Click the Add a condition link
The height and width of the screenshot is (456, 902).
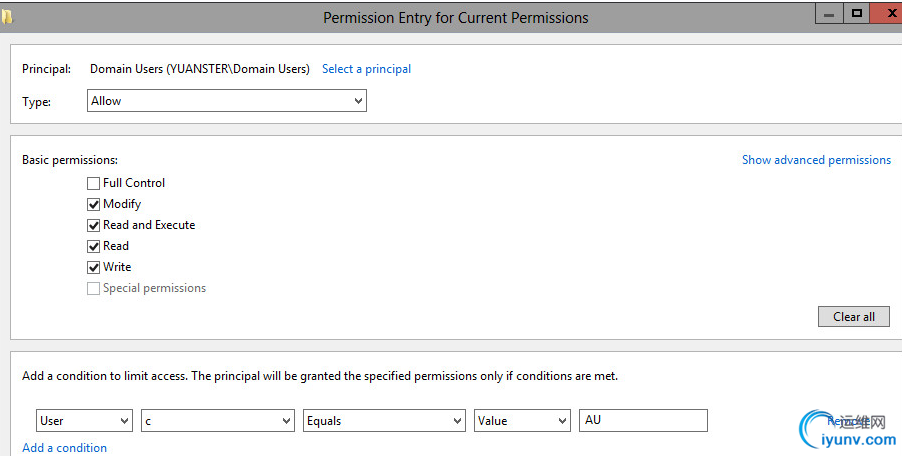pos(64,447)
